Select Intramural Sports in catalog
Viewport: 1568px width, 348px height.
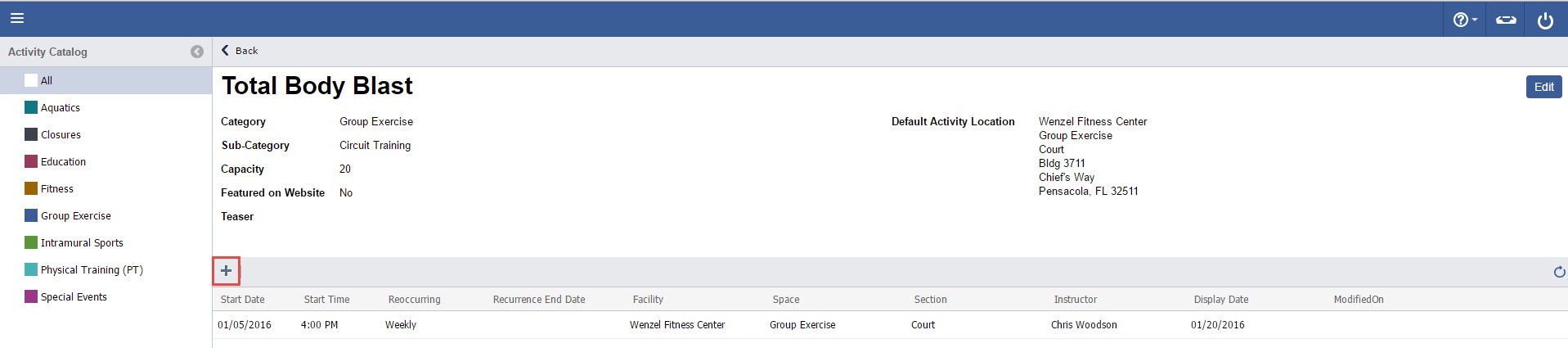pos(82,242)
